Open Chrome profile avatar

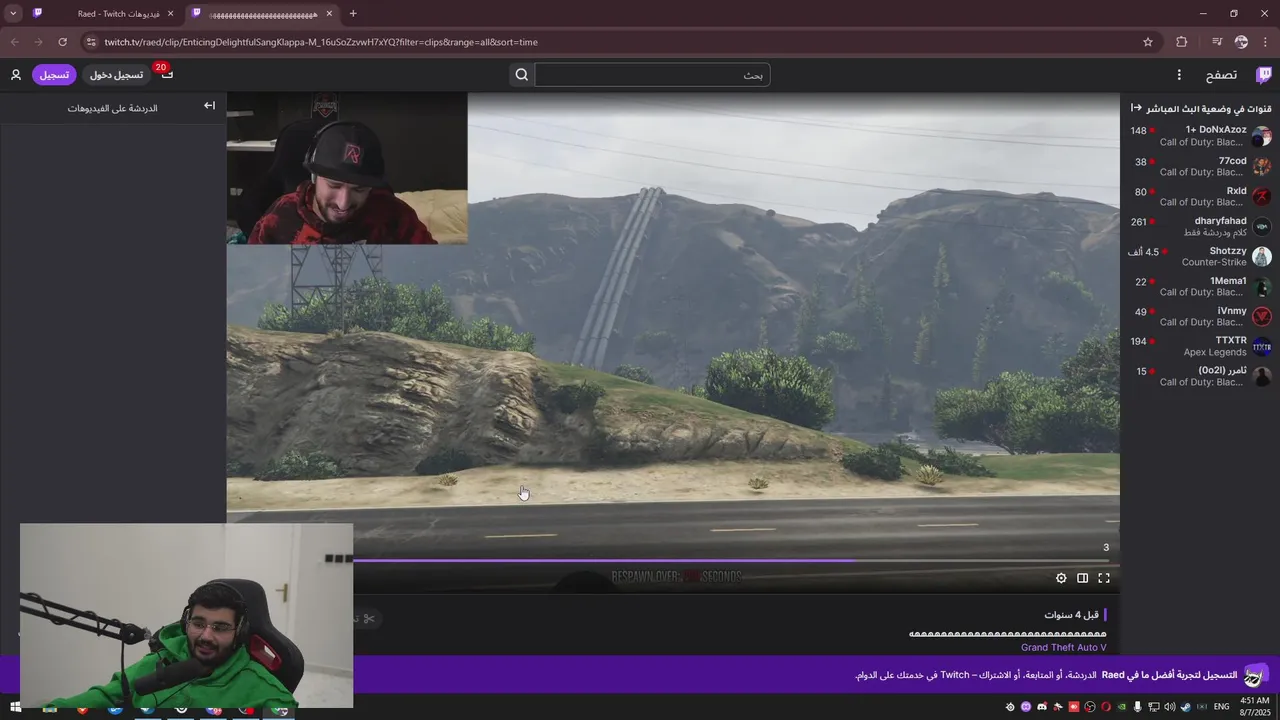tap(1241, 42)
